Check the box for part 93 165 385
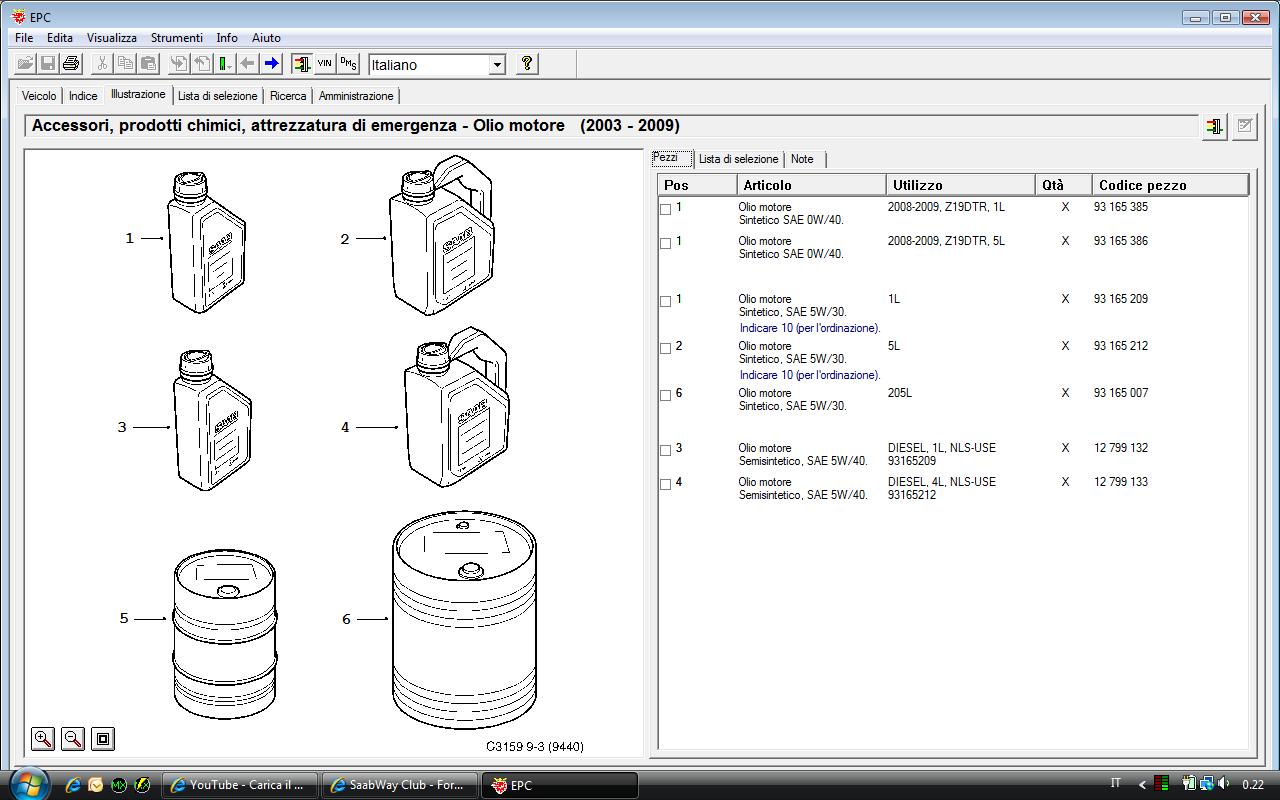1280x800 pixels. click(x=666, y=209)
